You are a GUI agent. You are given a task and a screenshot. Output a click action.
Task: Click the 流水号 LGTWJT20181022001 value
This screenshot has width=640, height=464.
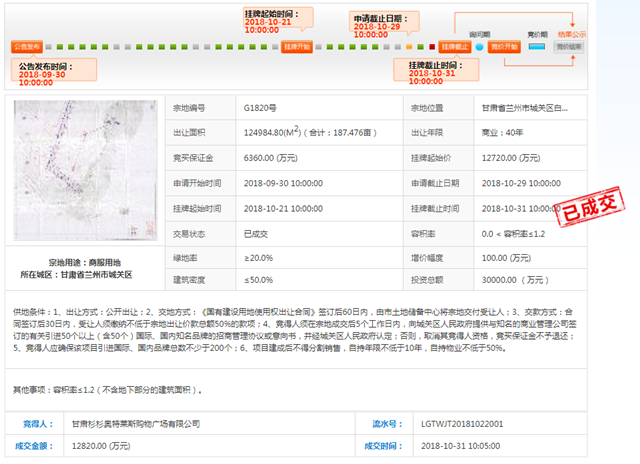coord(462,424)
